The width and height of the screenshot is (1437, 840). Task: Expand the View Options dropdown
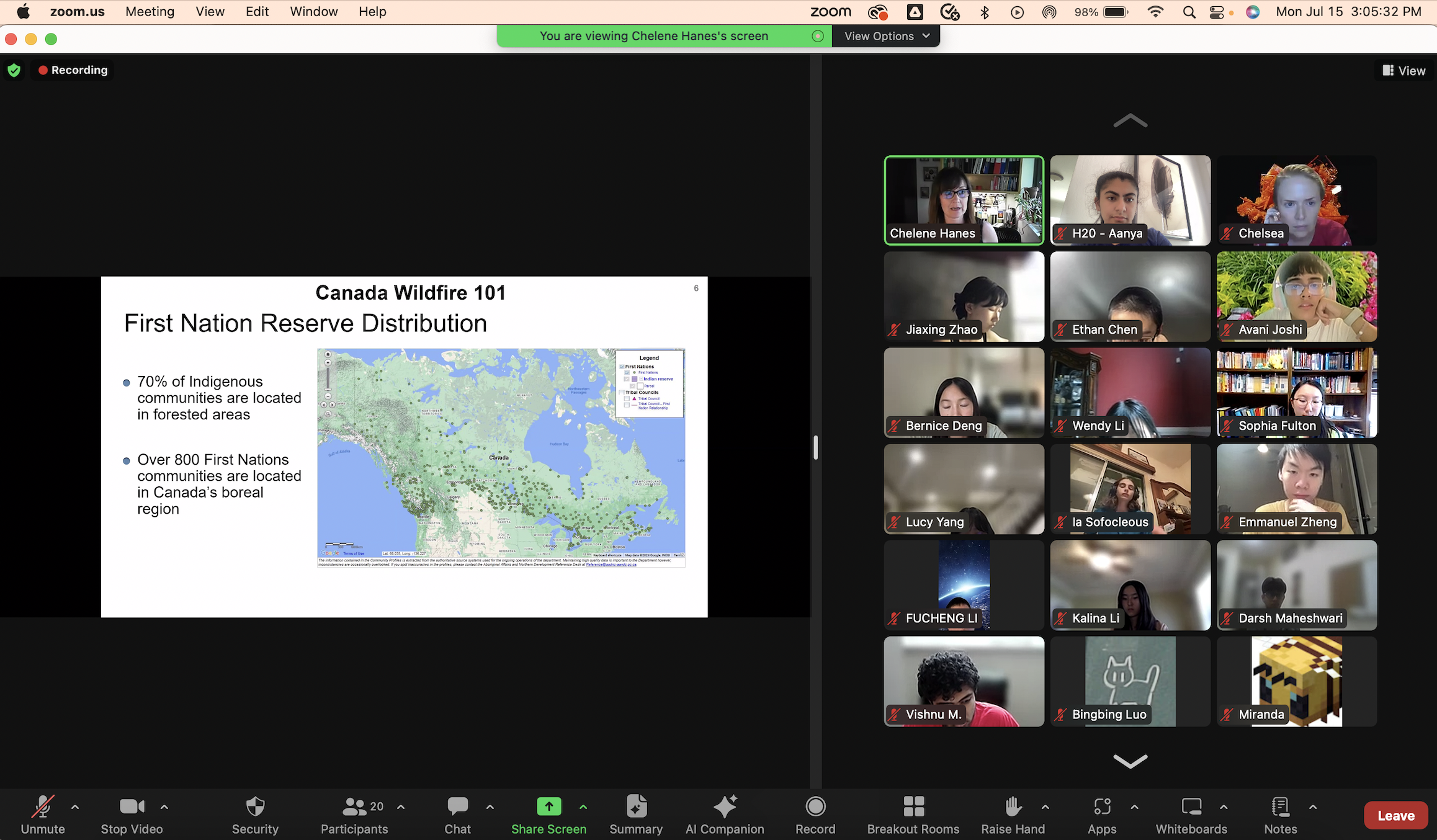pos(886,36)
